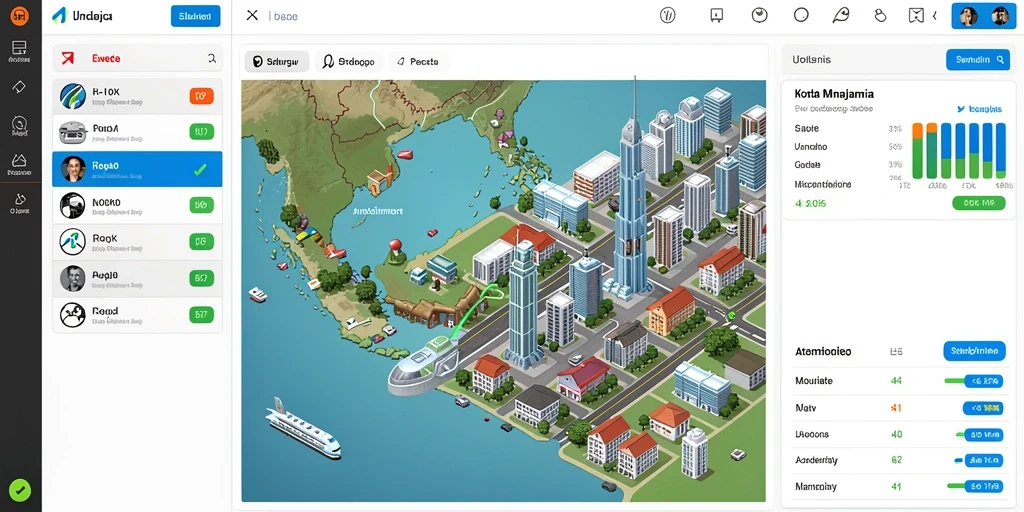Open the circular gauge icon in left sidebar

(x=19, y=123)
